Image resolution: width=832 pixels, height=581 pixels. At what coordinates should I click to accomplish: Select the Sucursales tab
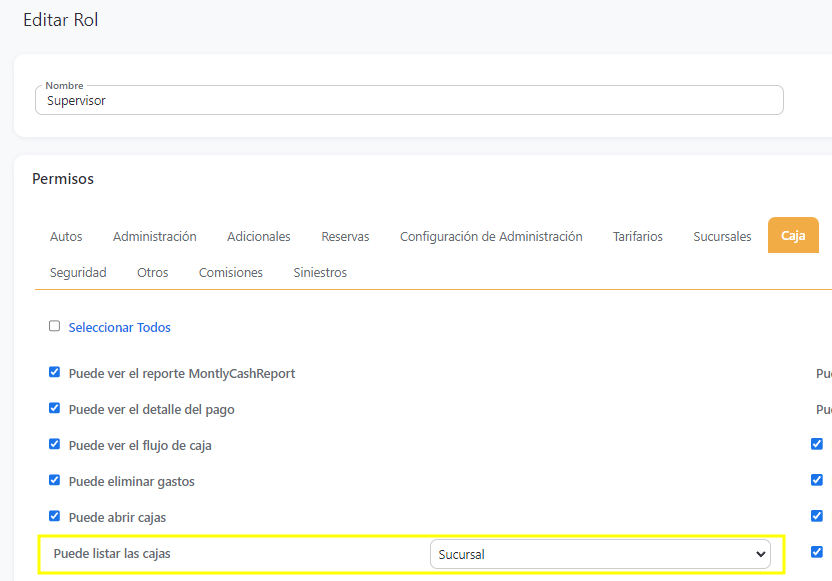[722, 237]
